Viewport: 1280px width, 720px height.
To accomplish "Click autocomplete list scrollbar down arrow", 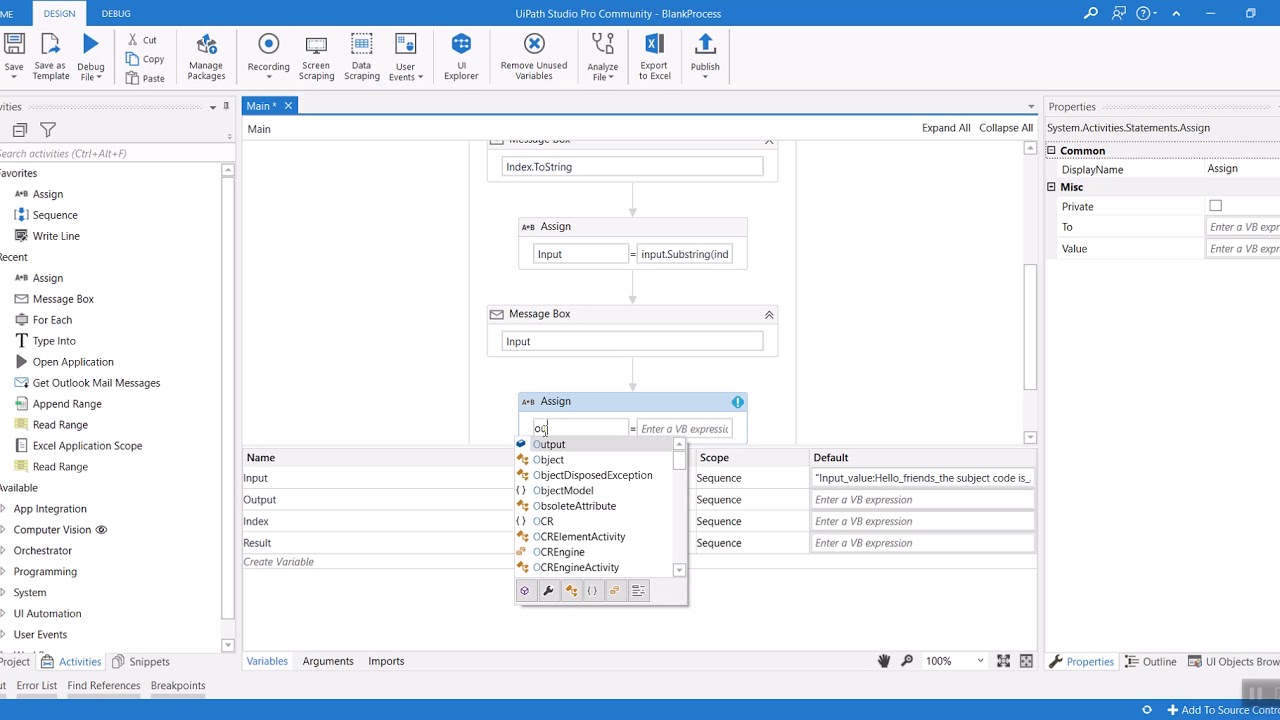I will click(679, 570).
